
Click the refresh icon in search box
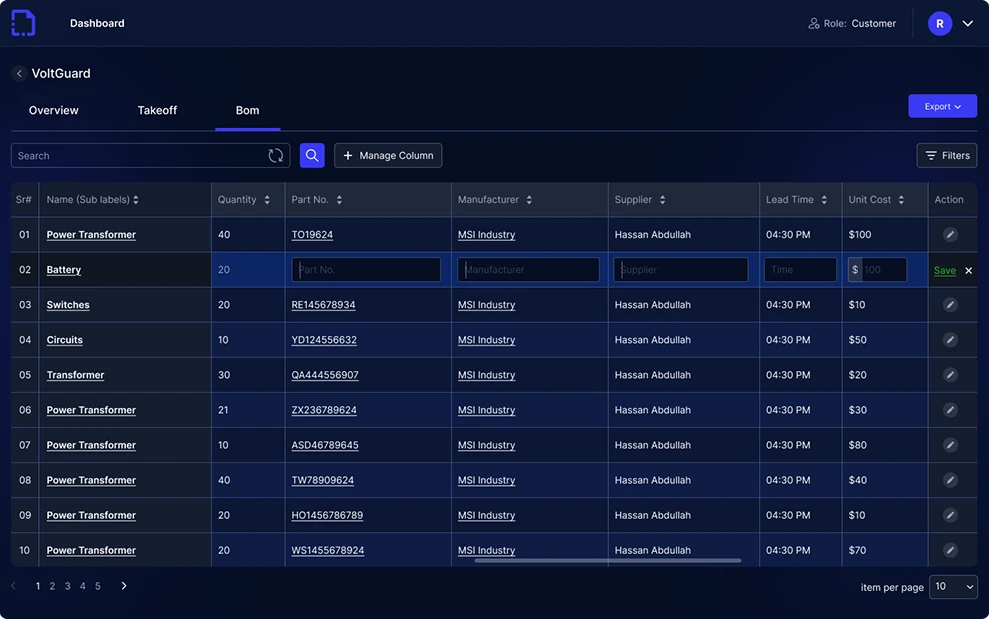pyautogui.click(x=276, y=155)
